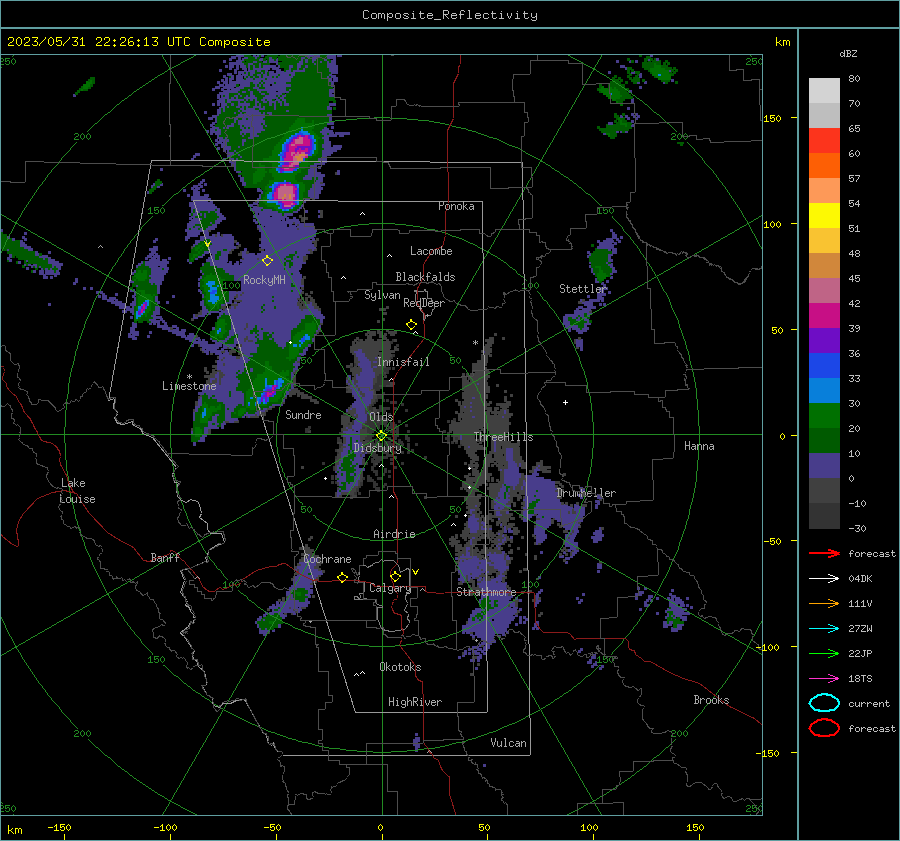Click the Composite_Reflectivity title
The width and height of the screenshot is (900, 841).
tap(450, 15)
